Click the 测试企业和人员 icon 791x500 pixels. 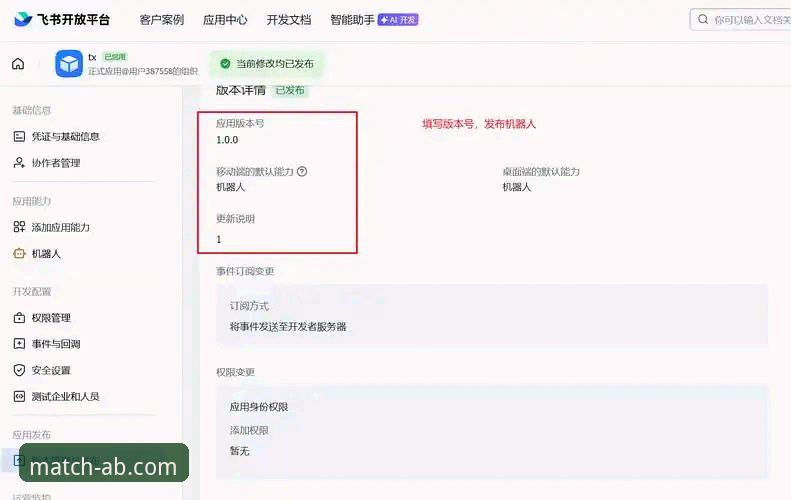pos(19,397)
